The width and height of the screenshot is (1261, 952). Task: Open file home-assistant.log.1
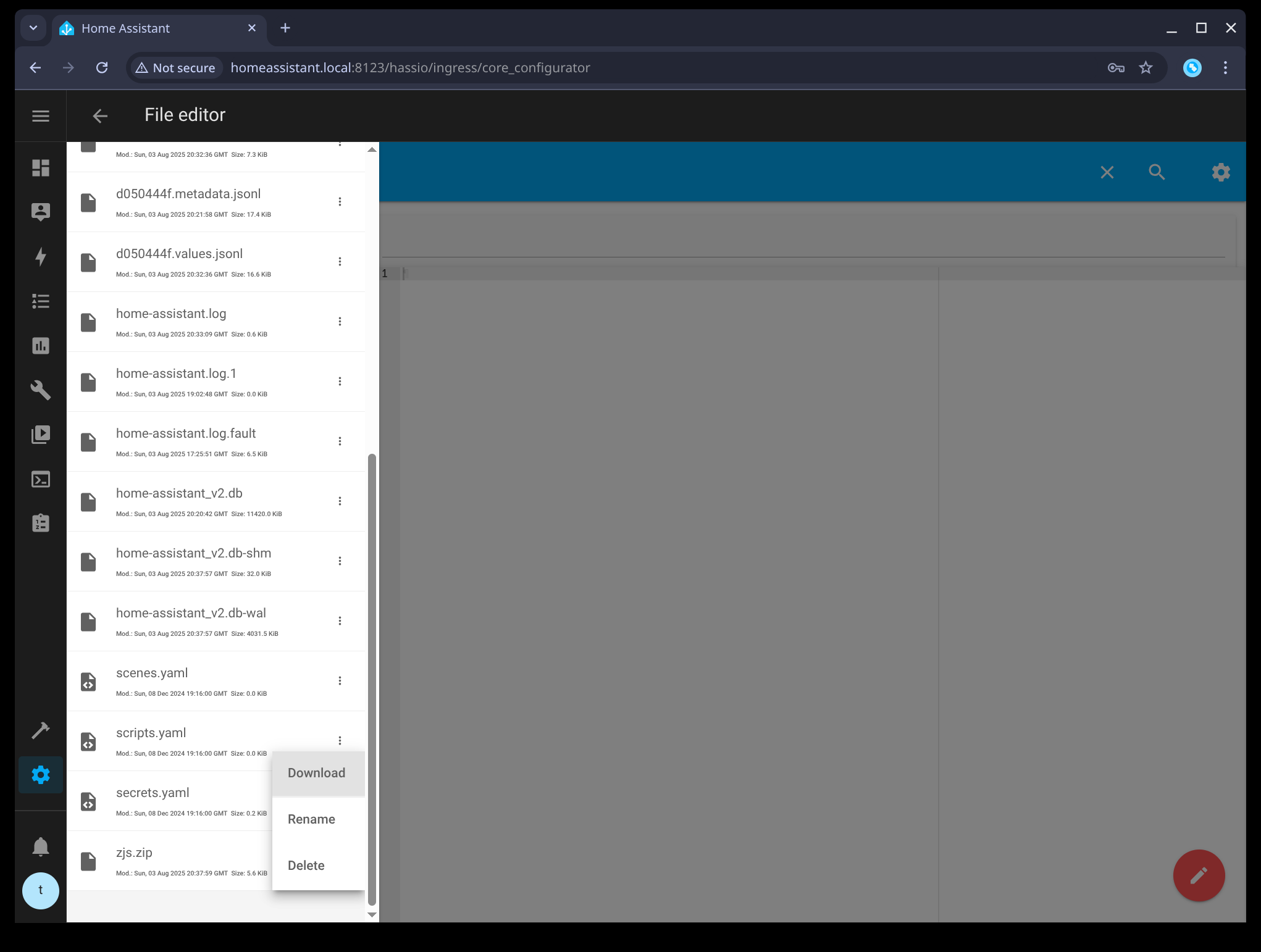pos(216,382)
